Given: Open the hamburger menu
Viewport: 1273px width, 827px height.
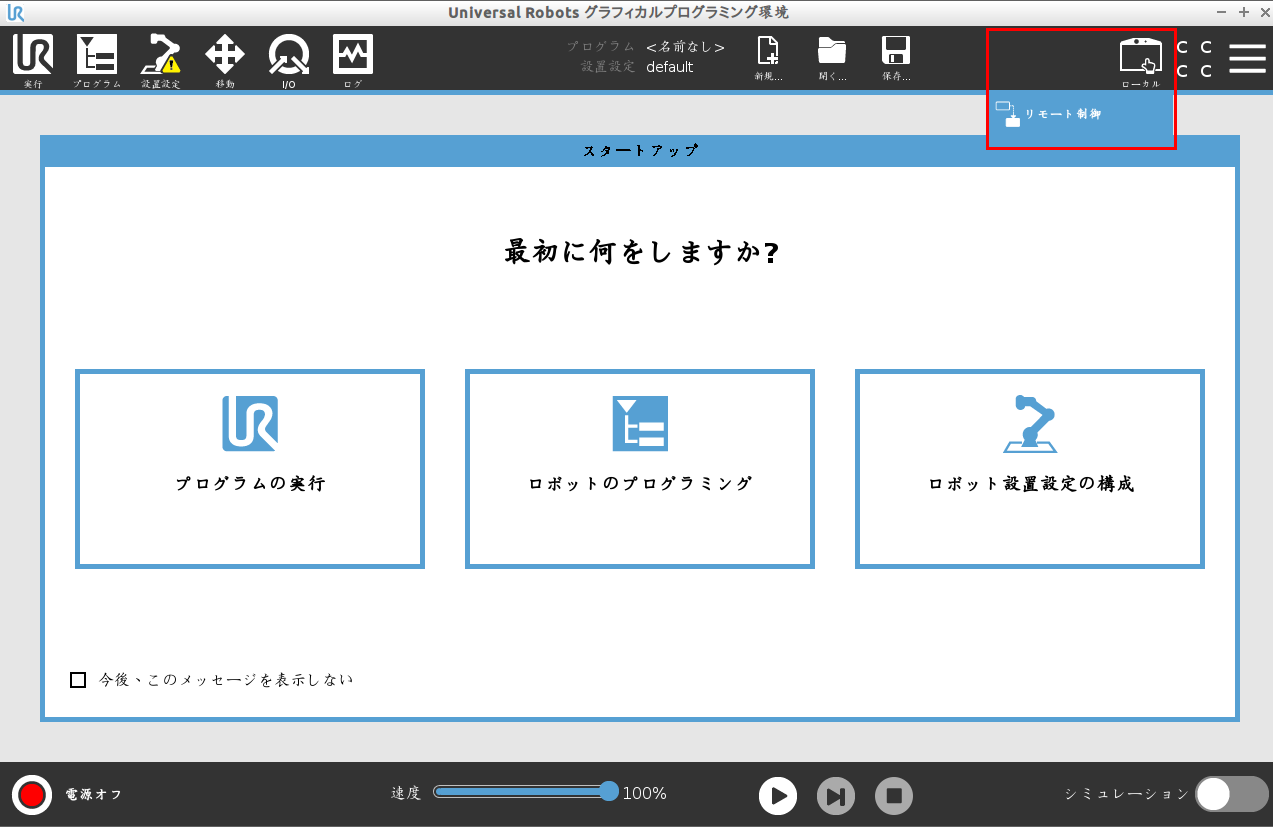Looking at the screenshot, I should 1247,58.
